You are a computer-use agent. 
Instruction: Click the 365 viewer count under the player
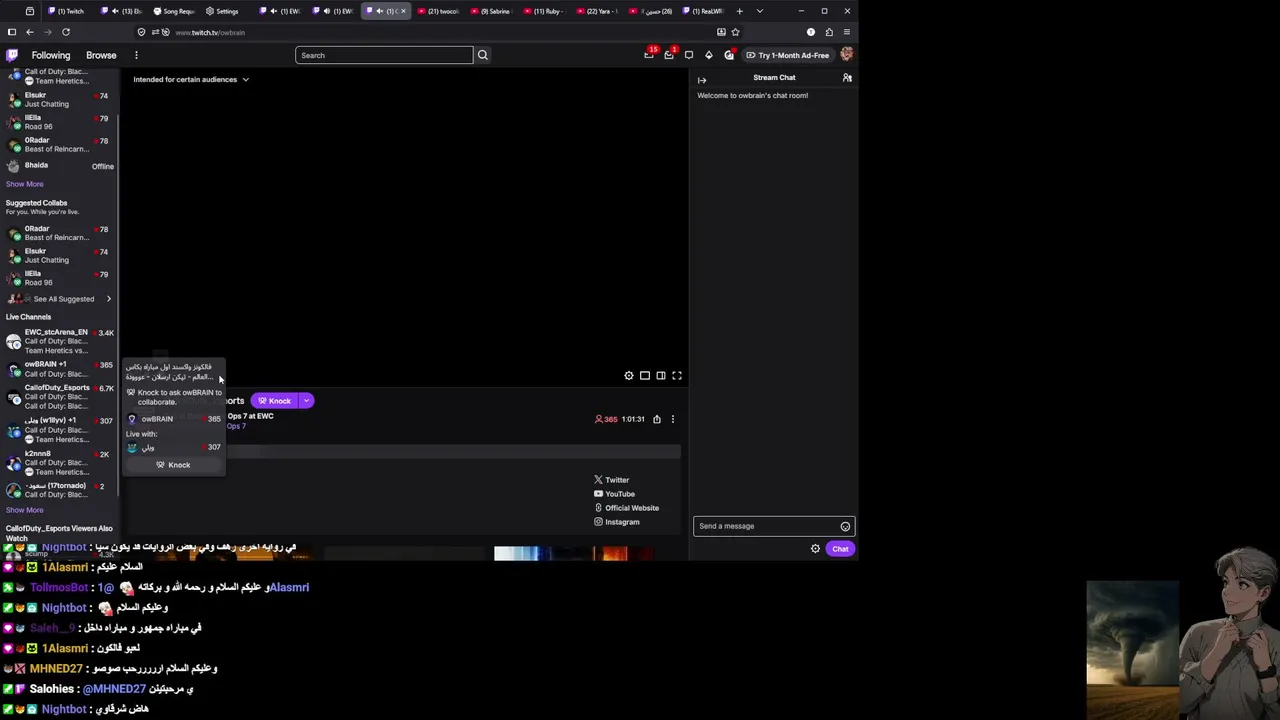606,419
